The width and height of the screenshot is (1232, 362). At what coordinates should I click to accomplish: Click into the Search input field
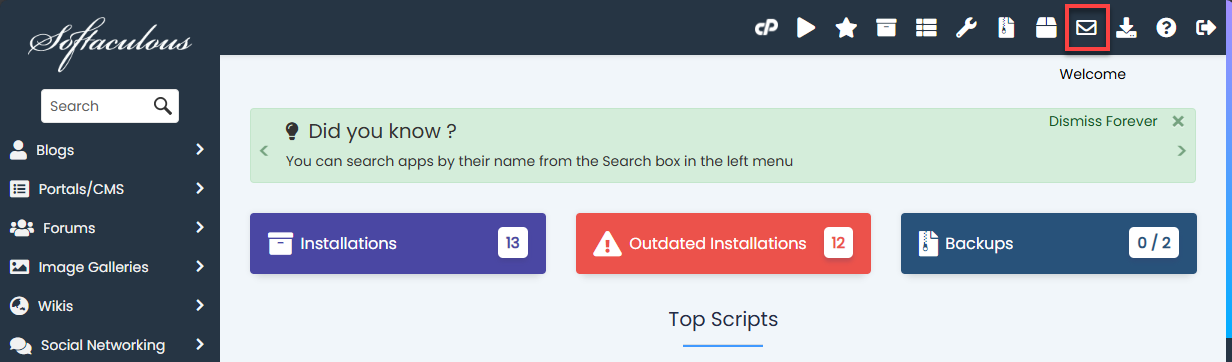coord(96,105)
